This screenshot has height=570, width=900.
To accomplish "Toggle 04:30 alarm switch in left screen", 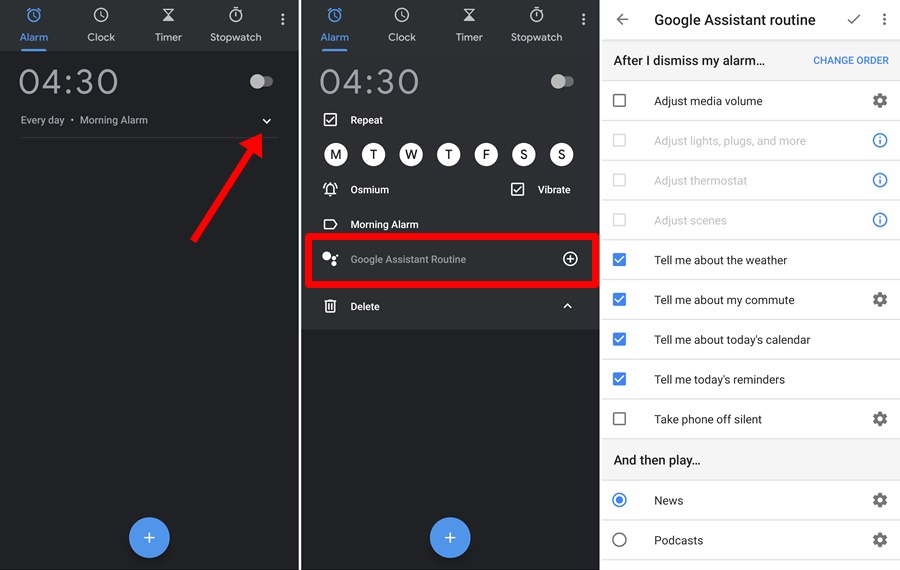I will [x=262, y=82].
